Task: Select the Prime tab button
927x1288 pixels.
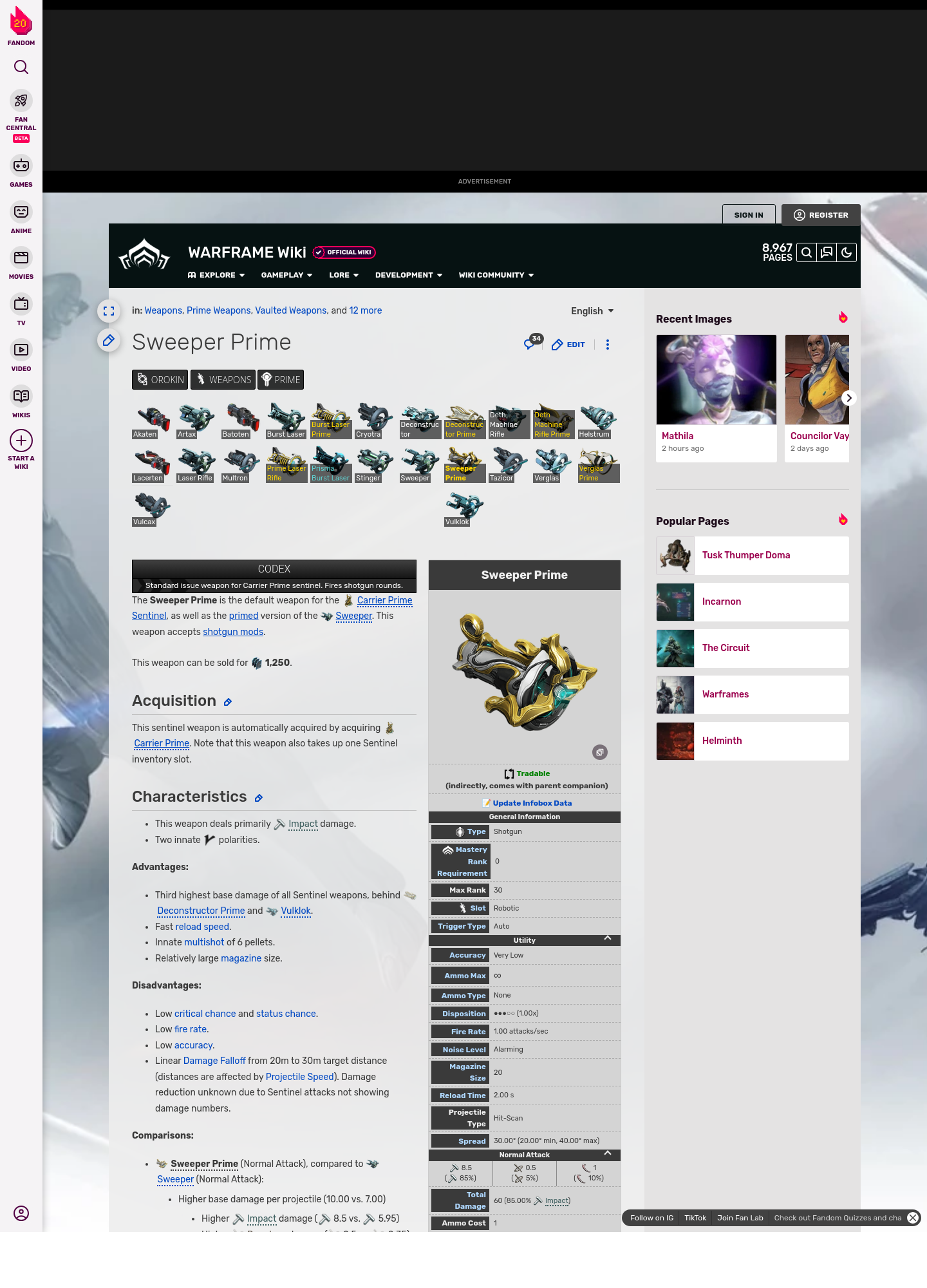Action: (x=281, y=380)
